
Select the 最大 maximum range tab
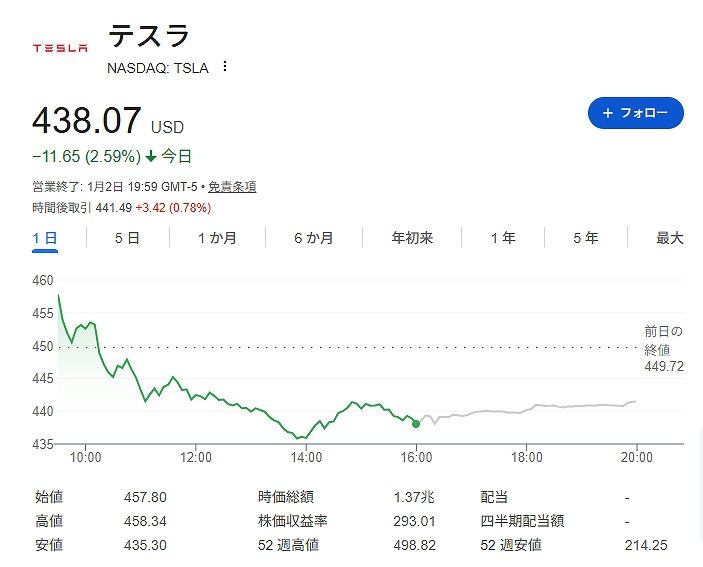click(669, 238)
